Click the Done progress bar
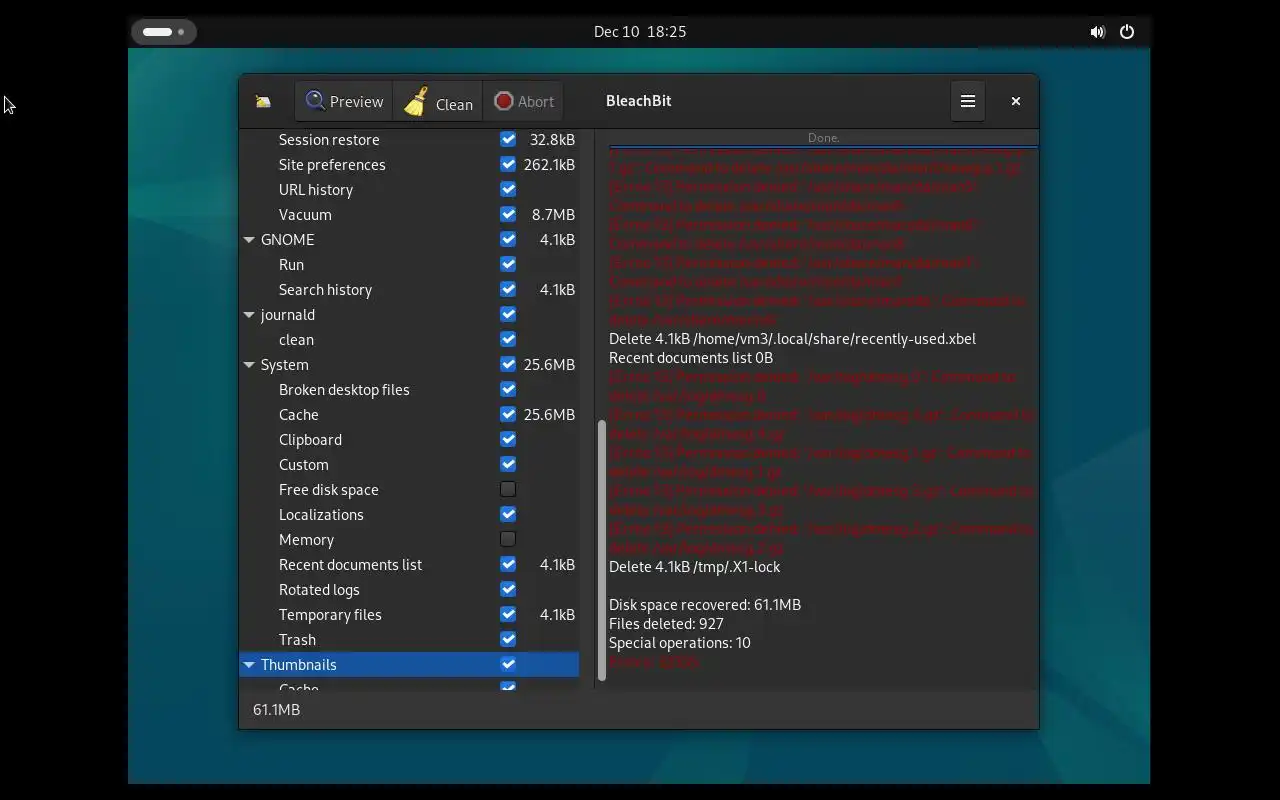The image size is (1280, 800). [x=824, y=138]
